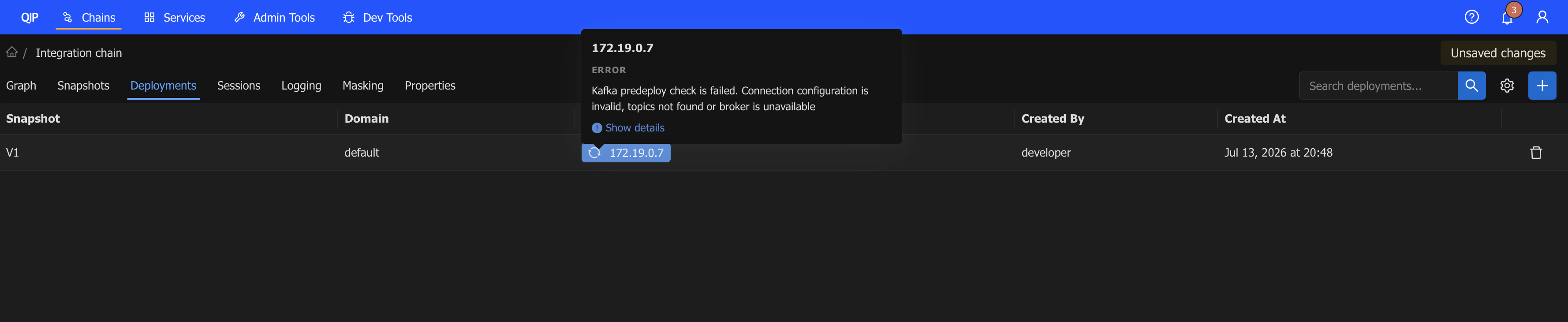Open the Chains menu
Image resolution: width=1568 pixels, height=322 pixels.
(x=89, y=18)
